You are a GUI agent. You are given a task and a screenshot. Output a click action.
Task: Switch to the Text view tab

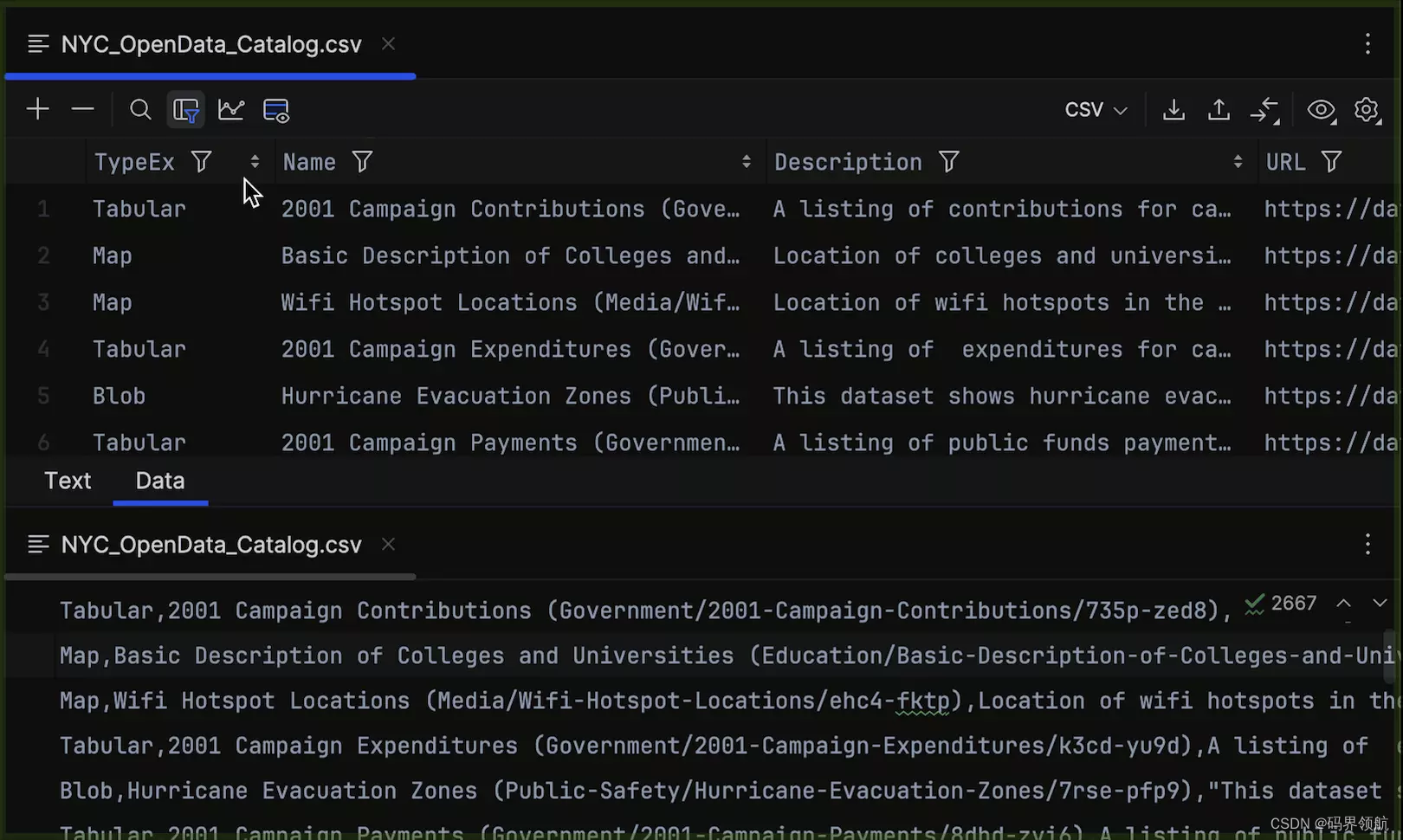pyautogui.click(x=68, y=481)
